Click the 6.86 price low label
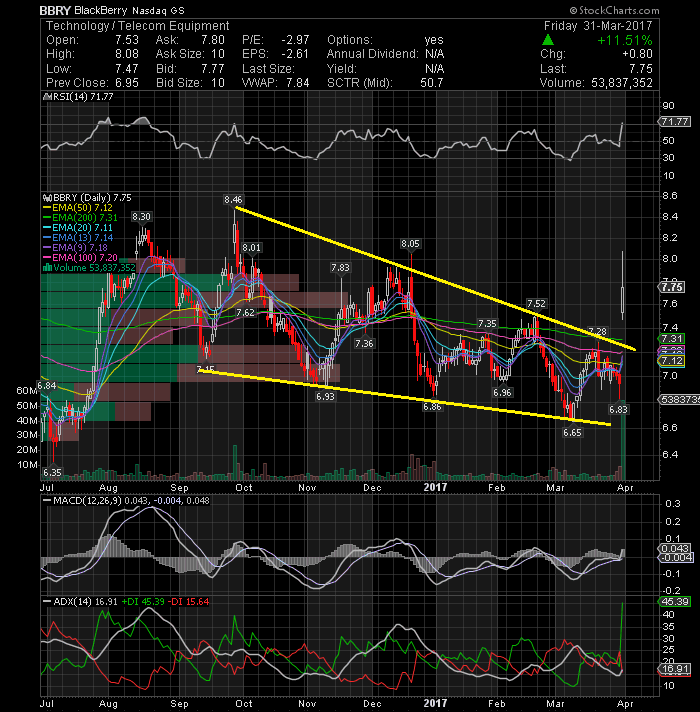 432,407
